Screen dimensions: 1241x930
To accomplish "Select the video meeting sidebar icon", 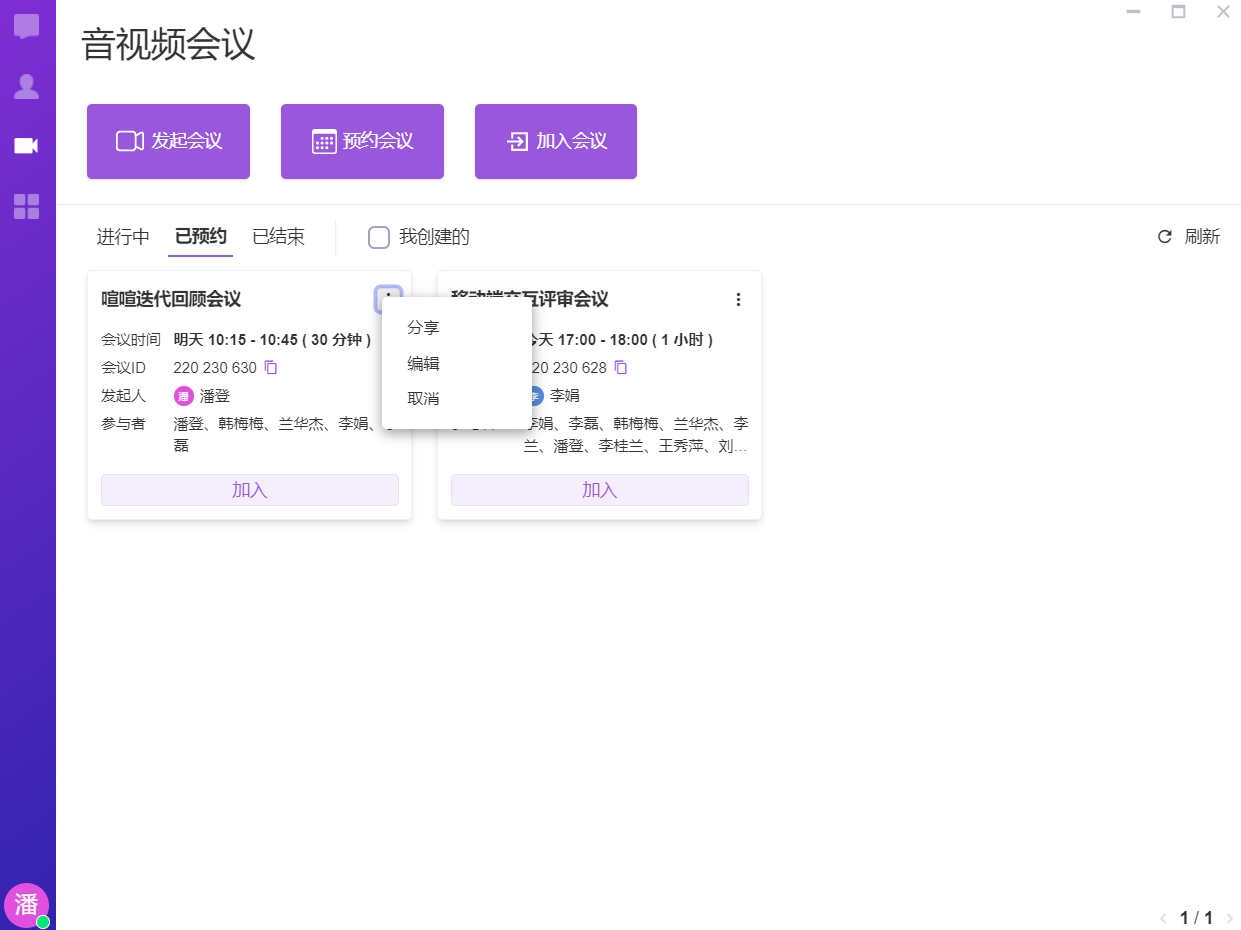I will tap(27, 146).
